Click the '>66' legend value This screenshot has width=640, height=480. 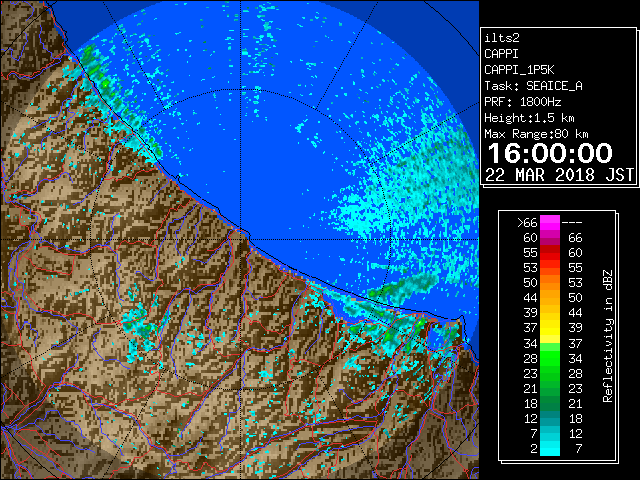[x=527, y=222]
